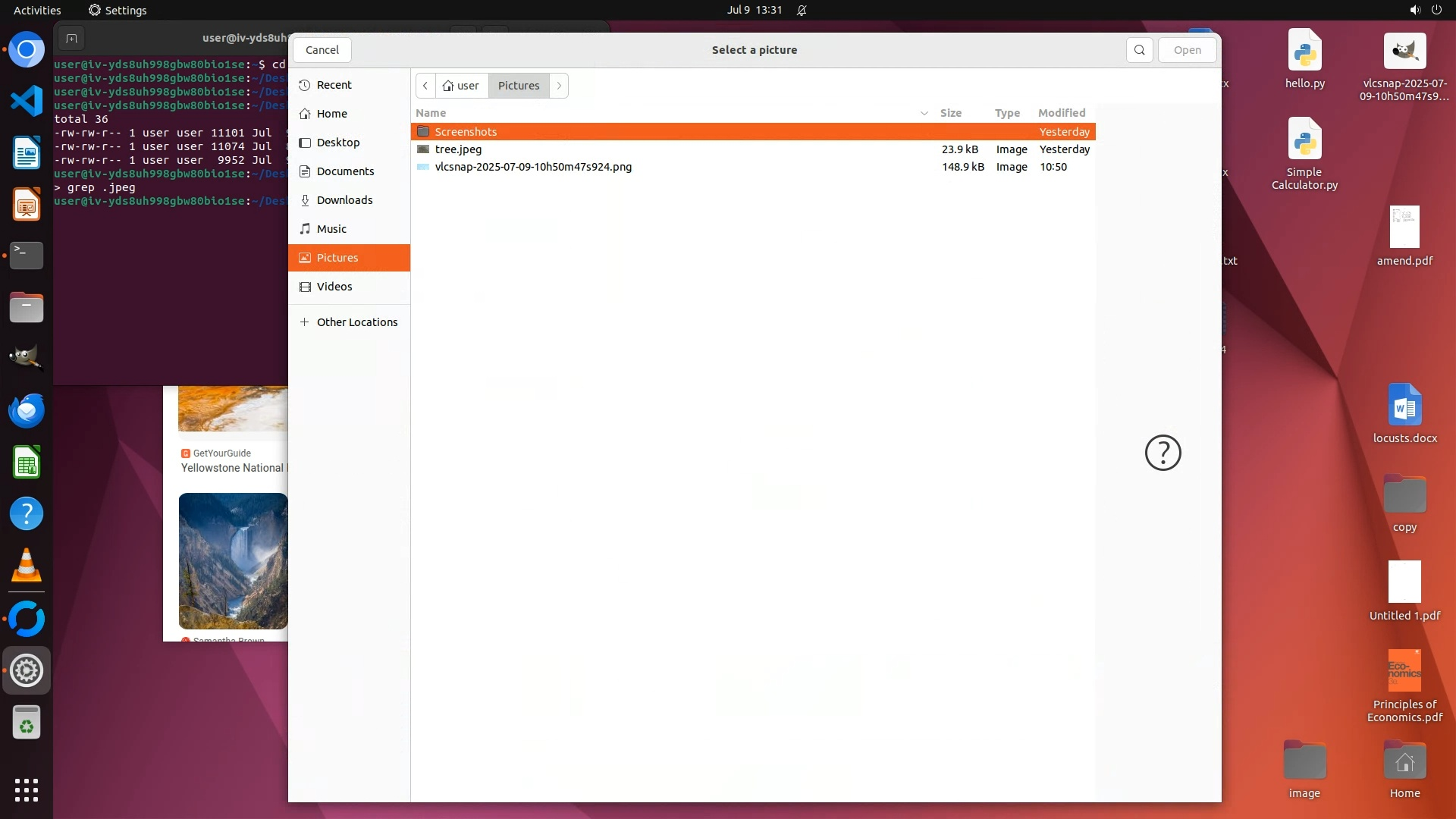1456x819 pixels.
Task: Click the forward chevron in path bar
Action: [559, 86]
